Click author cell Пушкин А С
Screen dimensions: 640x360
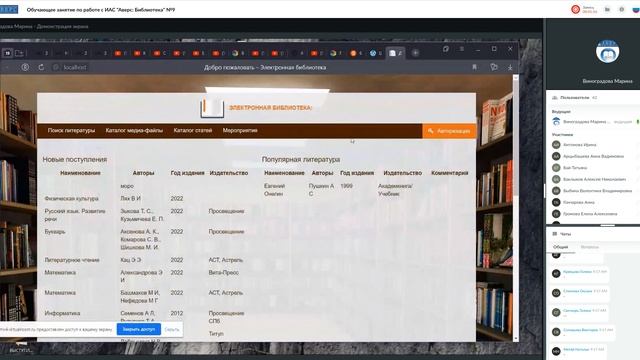pos(321,190)
